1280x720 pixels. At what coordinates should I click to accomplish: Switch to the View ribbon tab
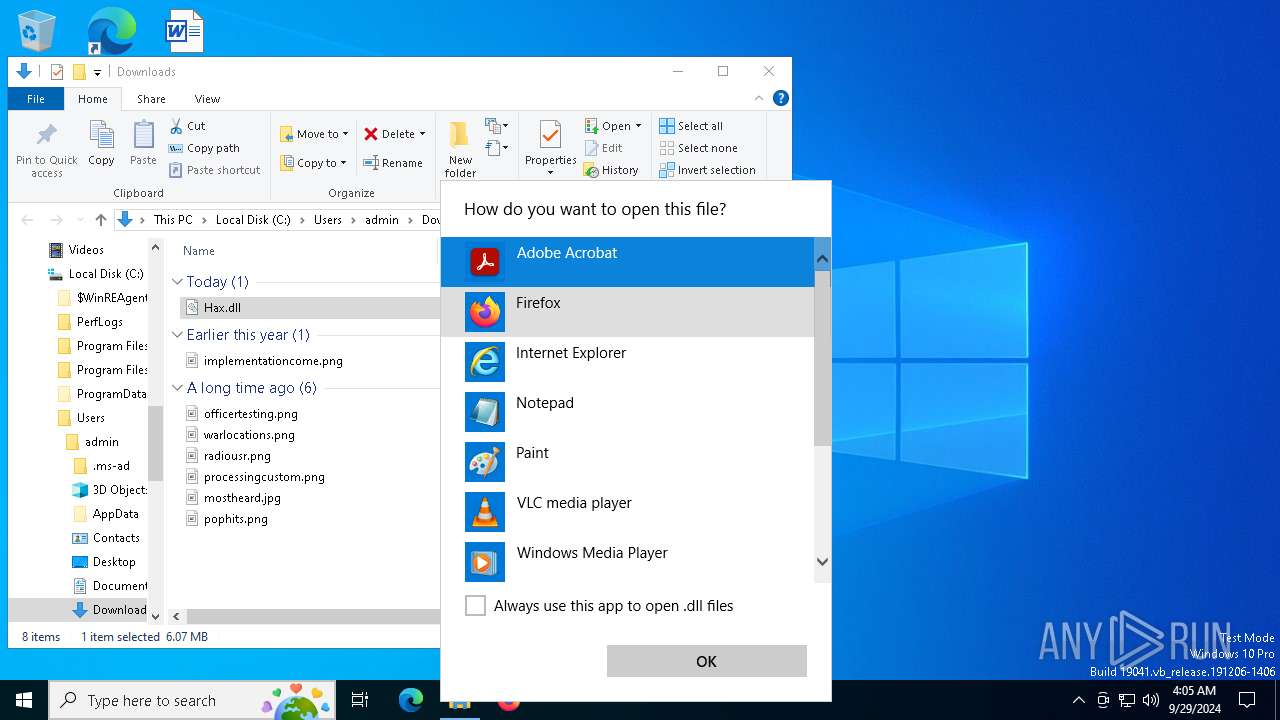click(207, 99)
